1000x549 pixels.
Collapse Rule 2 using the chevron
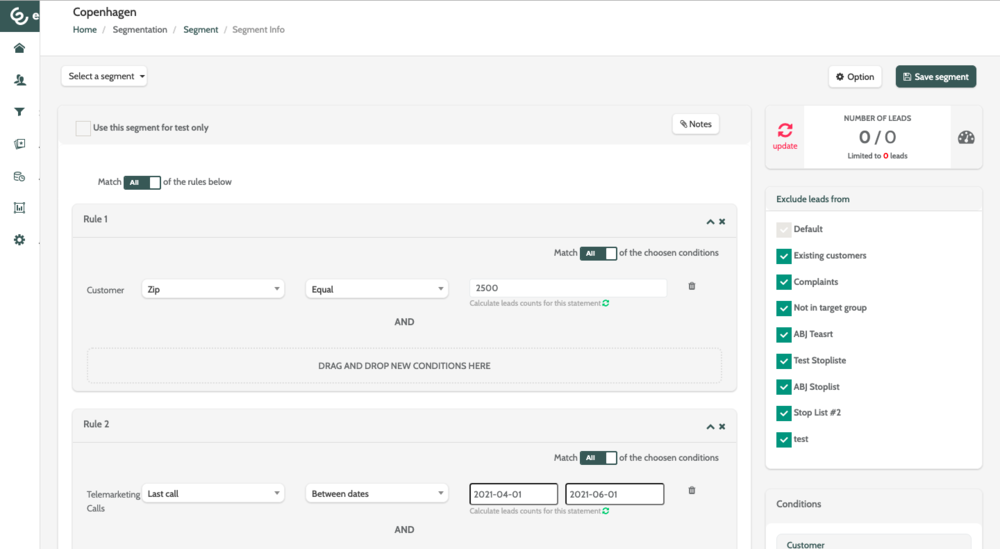point(710,427)
